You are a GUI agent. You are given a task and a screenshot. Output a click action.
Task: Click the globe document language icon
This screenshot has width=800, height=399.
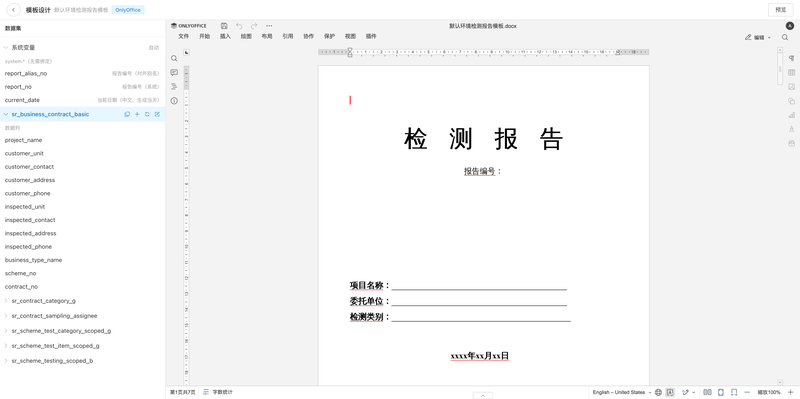point(658,392)
